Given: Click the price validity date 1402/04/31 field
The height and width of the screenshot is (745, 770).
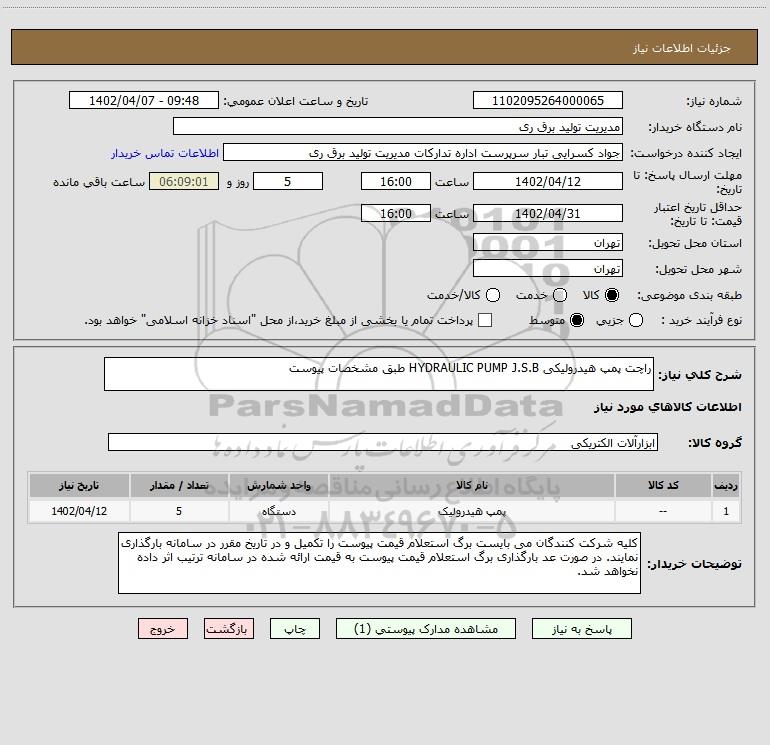Looking at the screenshot, I should click(548, 214).
